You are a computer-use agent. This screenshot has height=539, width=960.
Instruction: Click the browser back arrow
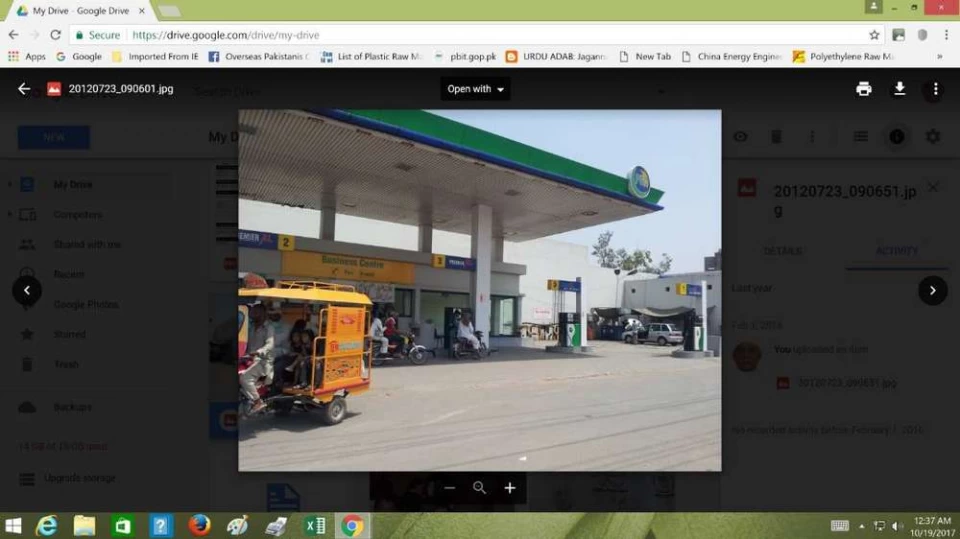13,35
